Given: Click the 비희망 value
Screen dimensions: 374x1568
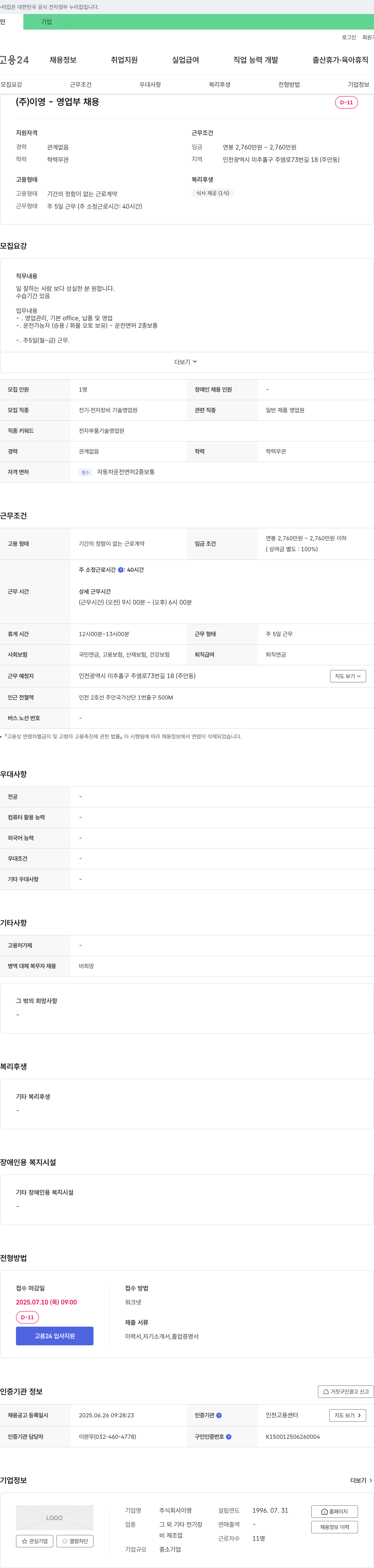Looking at the screenshot, I should pos(86,966).
